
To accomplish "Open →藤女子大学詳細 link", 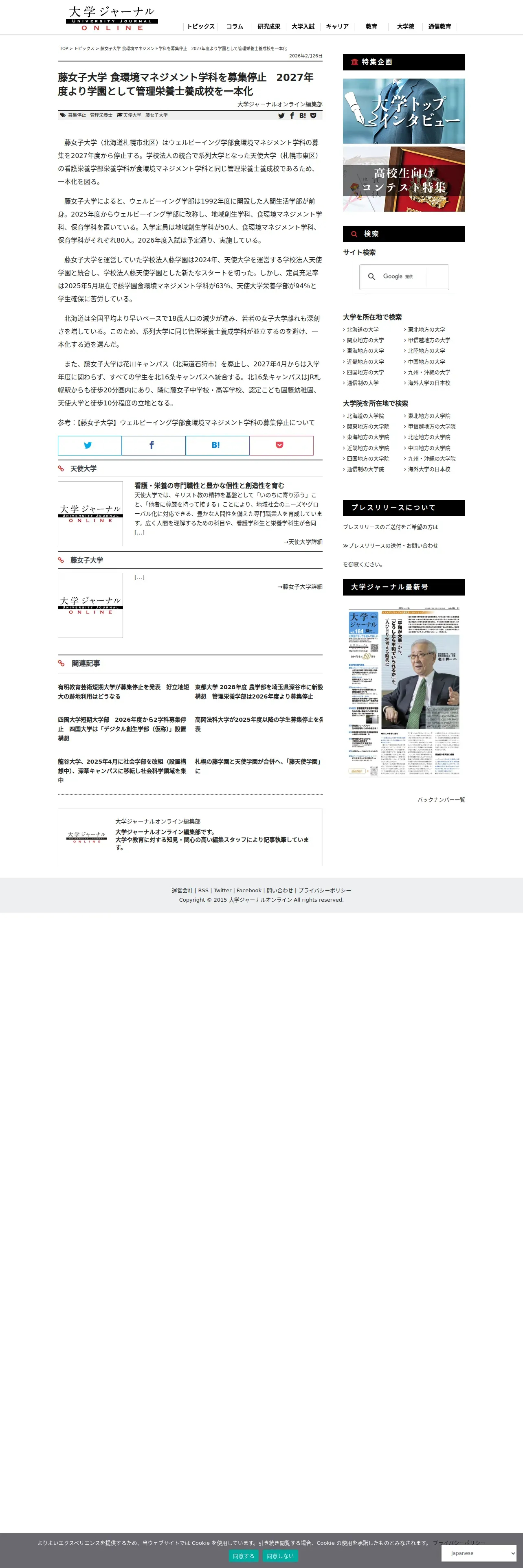I will [x=300, y=587].
